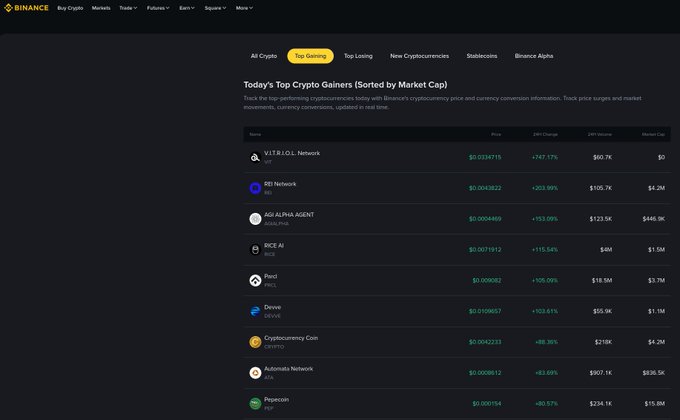Click the $4M volume value
Image resolution: width=680 pixels, height=420 pixels.
point(606,249)
